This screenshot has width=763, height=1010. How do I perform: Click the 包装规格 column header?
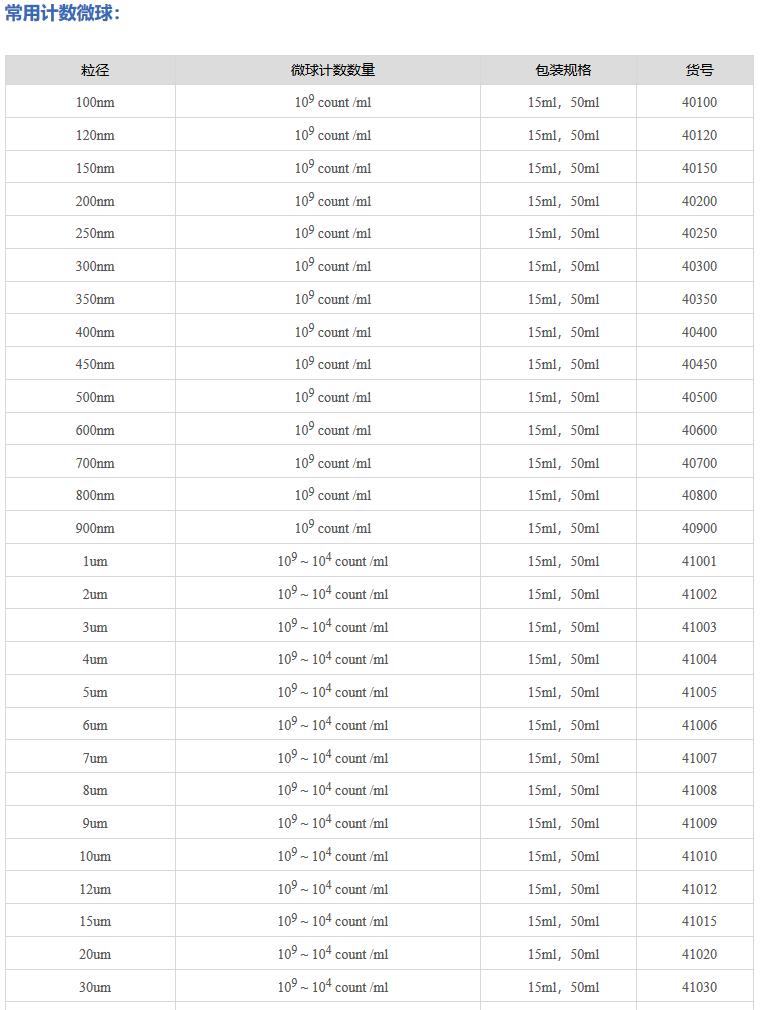tap(563, 70)
